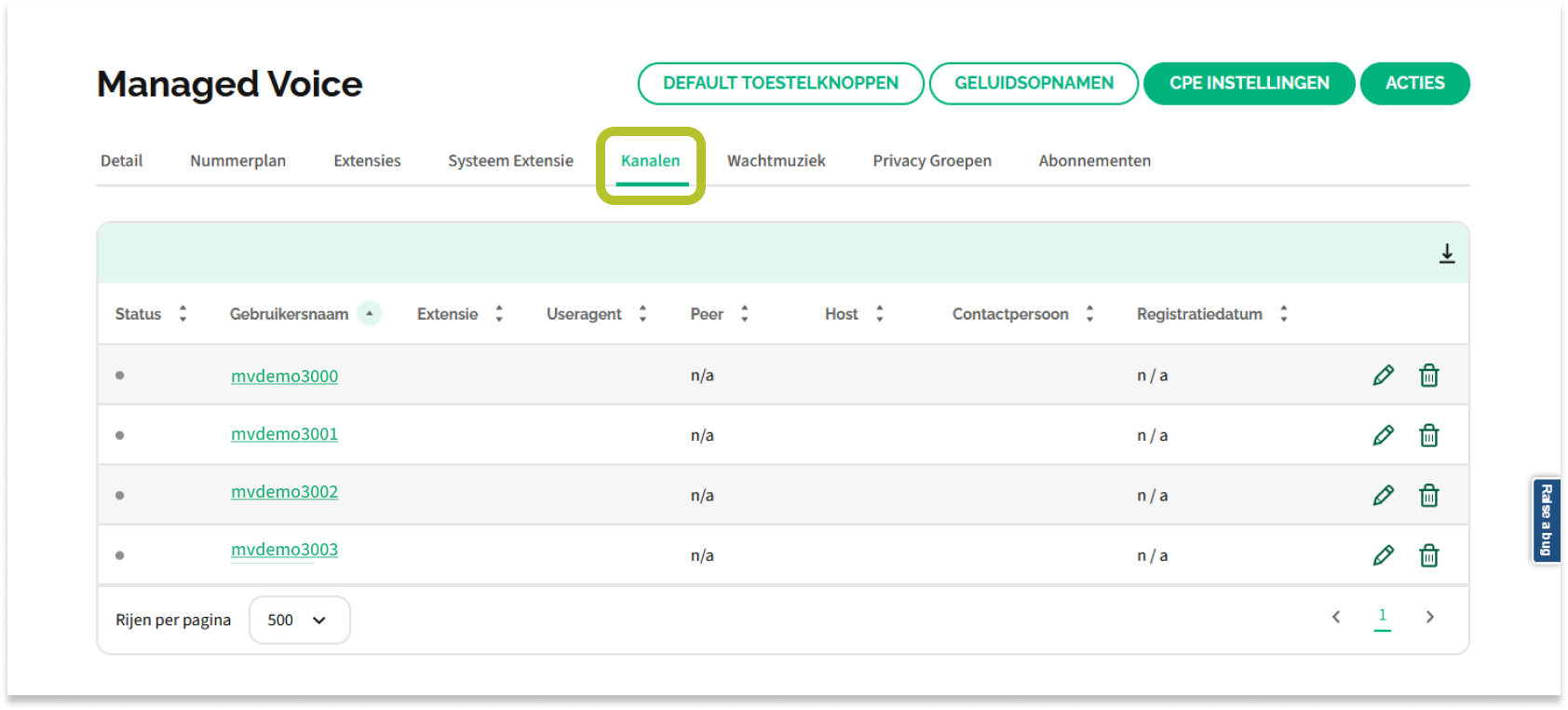Switch to the Wachtmuziek tab

(776, 161)
